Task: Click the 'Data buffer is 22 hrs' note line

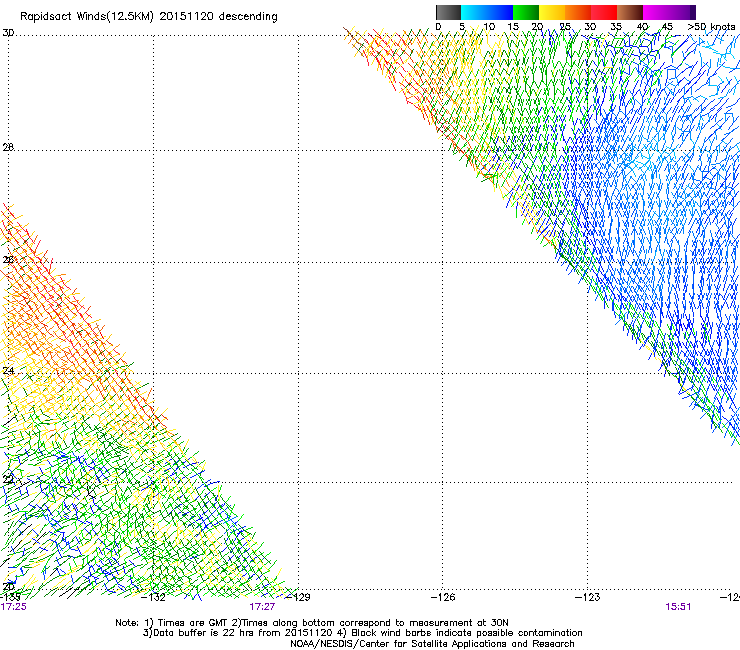Action: (362, 633)
